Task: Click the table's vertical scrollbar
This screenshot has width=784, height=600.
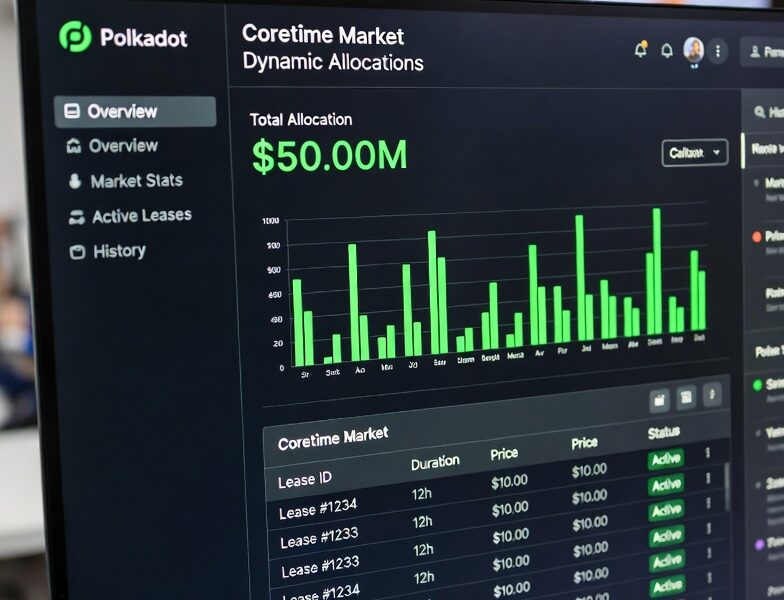Action: tap(726, 486)
